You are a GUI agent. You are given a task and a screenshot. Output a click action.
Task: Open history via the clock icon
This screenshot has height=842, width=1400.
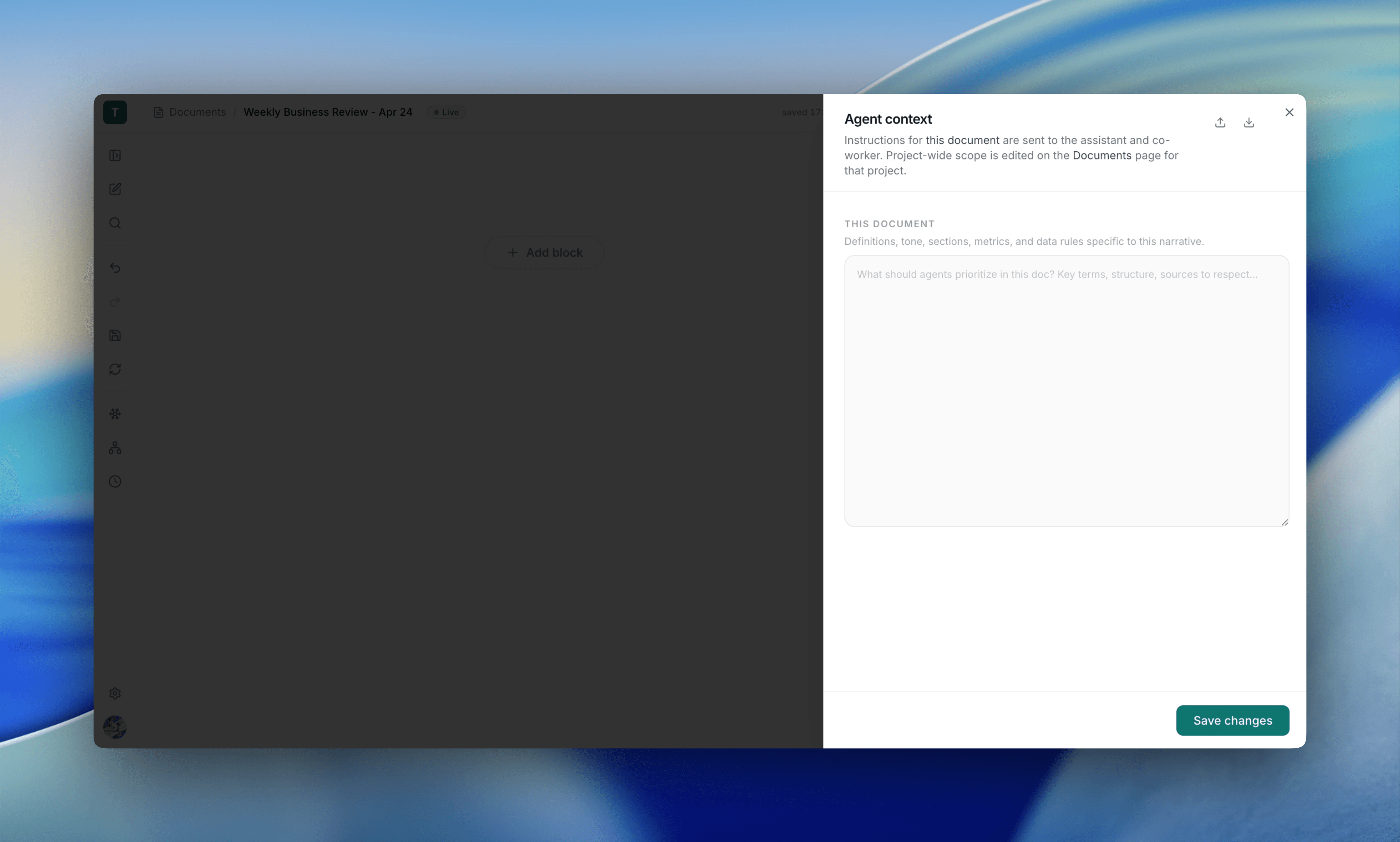point(115,482)
